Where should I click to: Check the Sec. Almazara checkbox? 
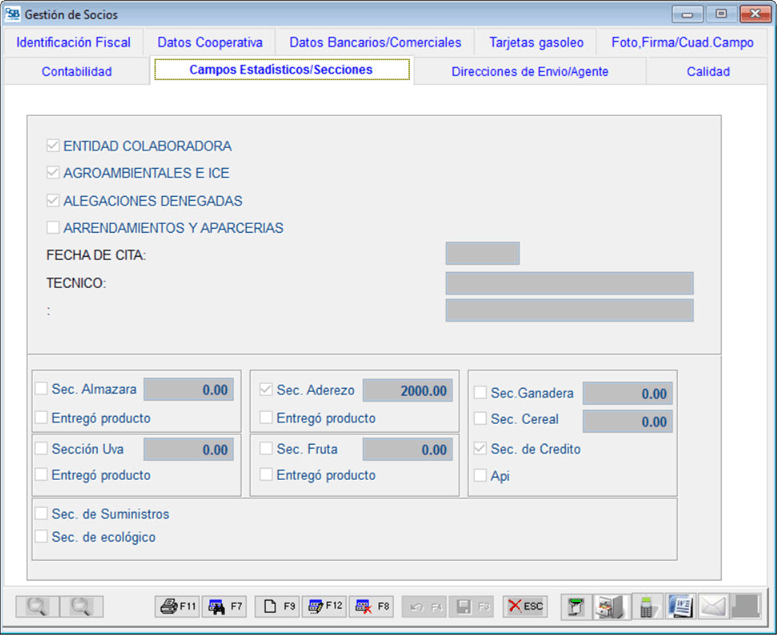(x=42, y=389)
